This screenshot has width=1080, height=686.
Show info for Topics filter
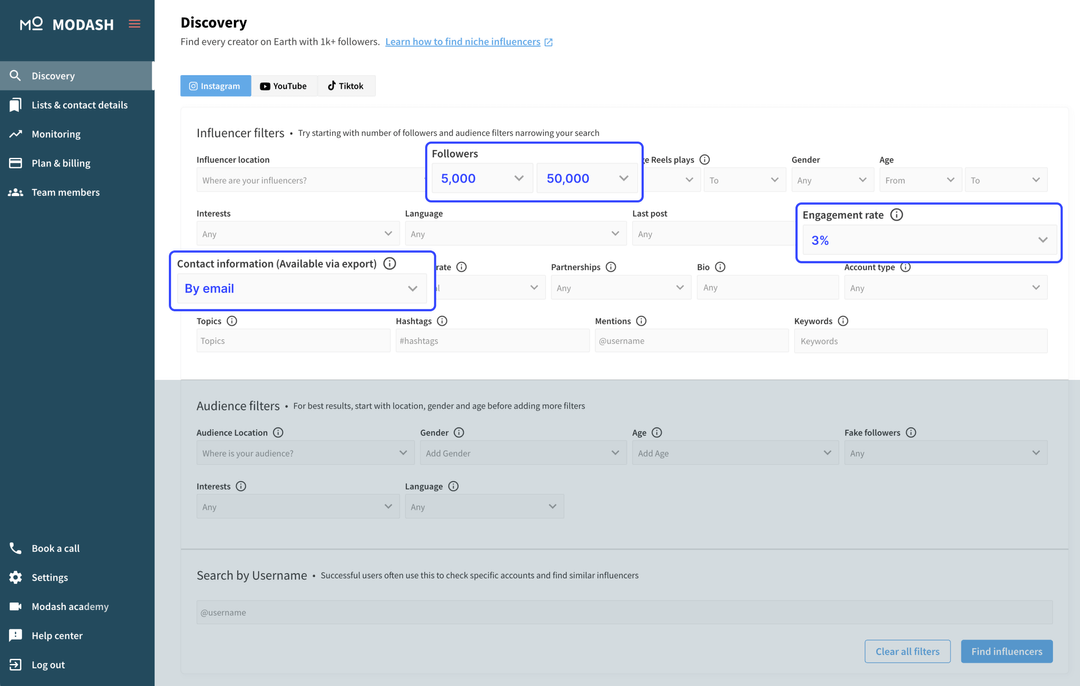coord(232,321)
